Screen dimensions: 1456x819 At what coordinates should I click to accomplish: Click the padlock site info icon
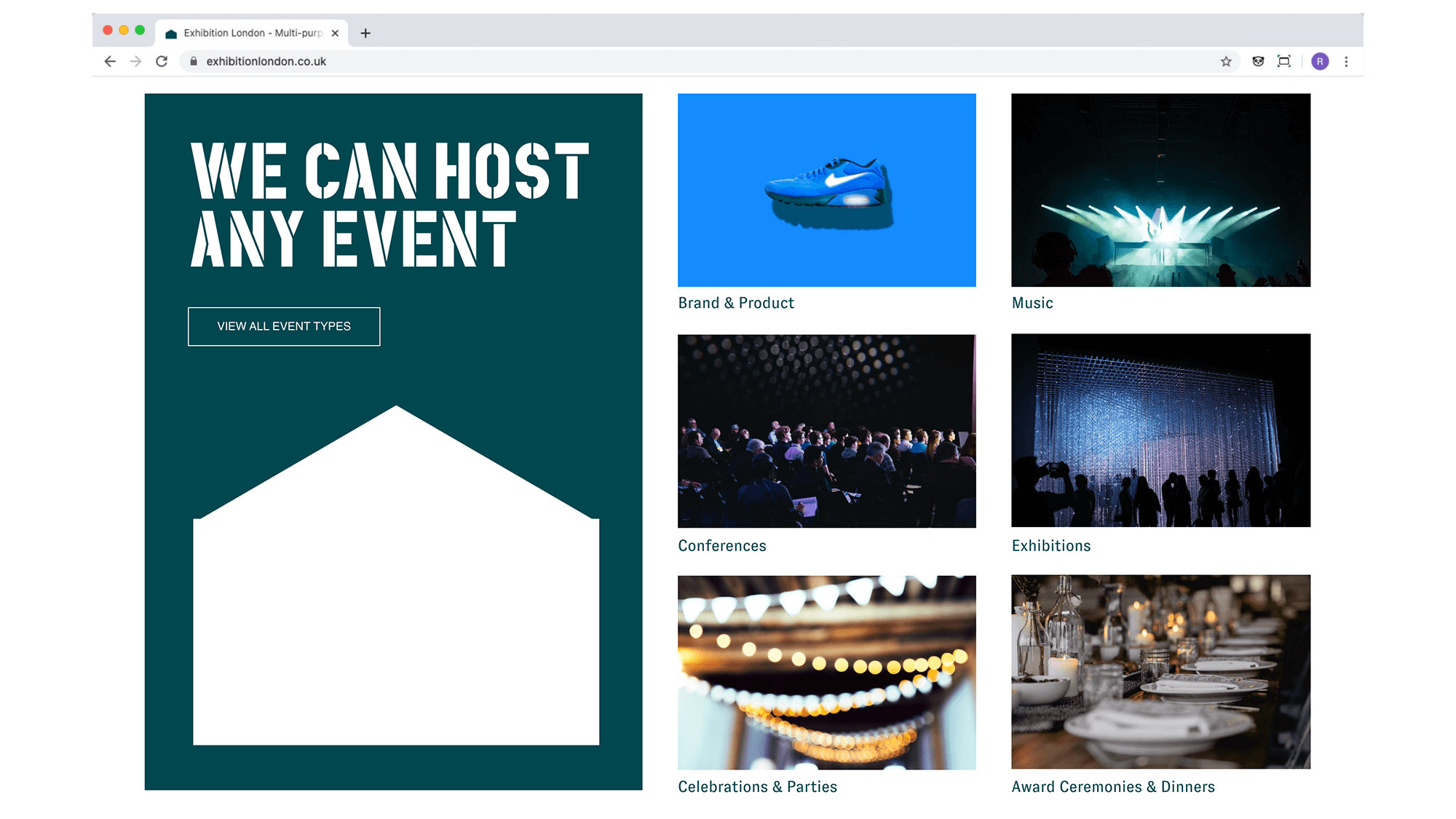point(194,62)
